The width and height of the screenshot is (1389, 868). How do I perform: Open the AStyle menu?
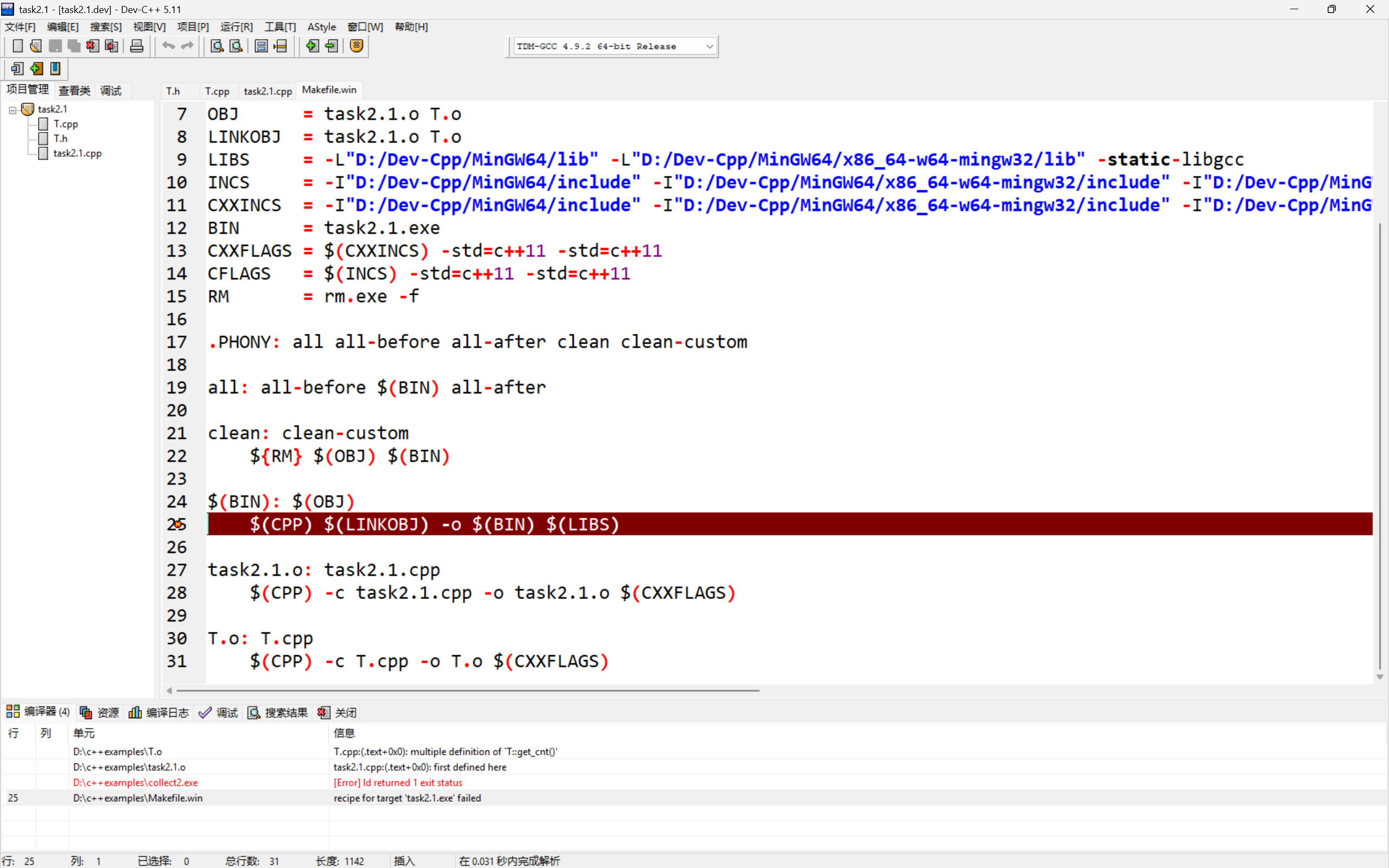(321, 27)
